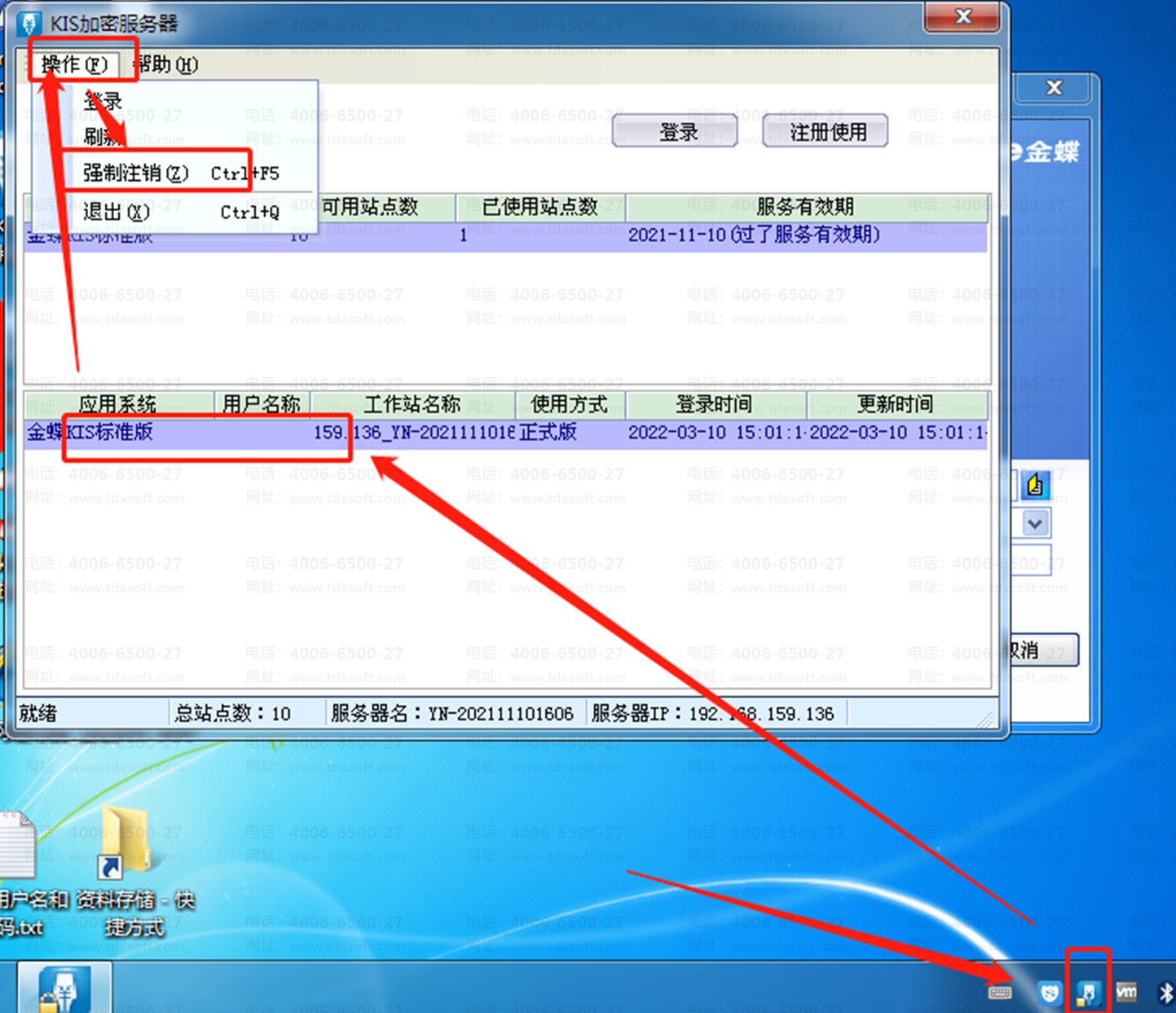The width and height of the screenshot is (1176, 1013).
Task: Click the 应用系统 column header
Action: pos(118,404)
